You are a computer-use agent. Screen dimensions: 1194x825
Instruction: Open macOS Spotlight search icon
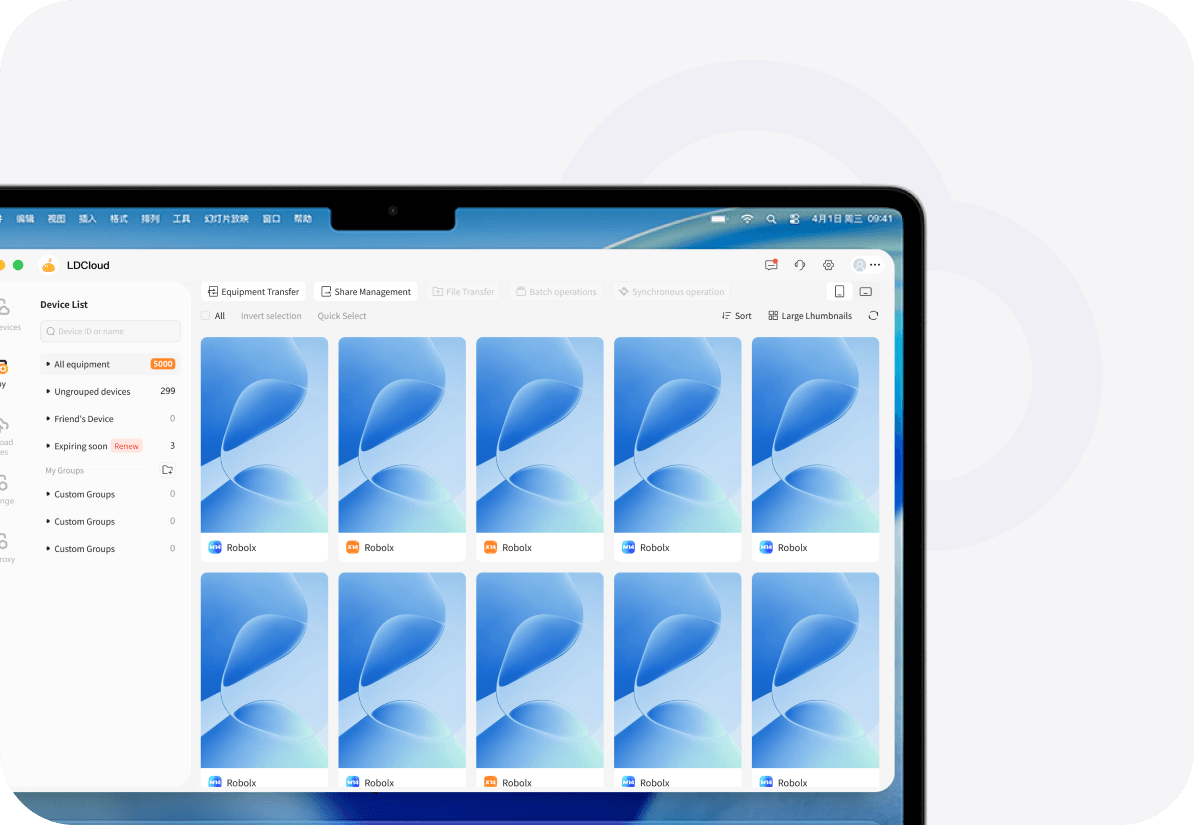tap(771, 219)
